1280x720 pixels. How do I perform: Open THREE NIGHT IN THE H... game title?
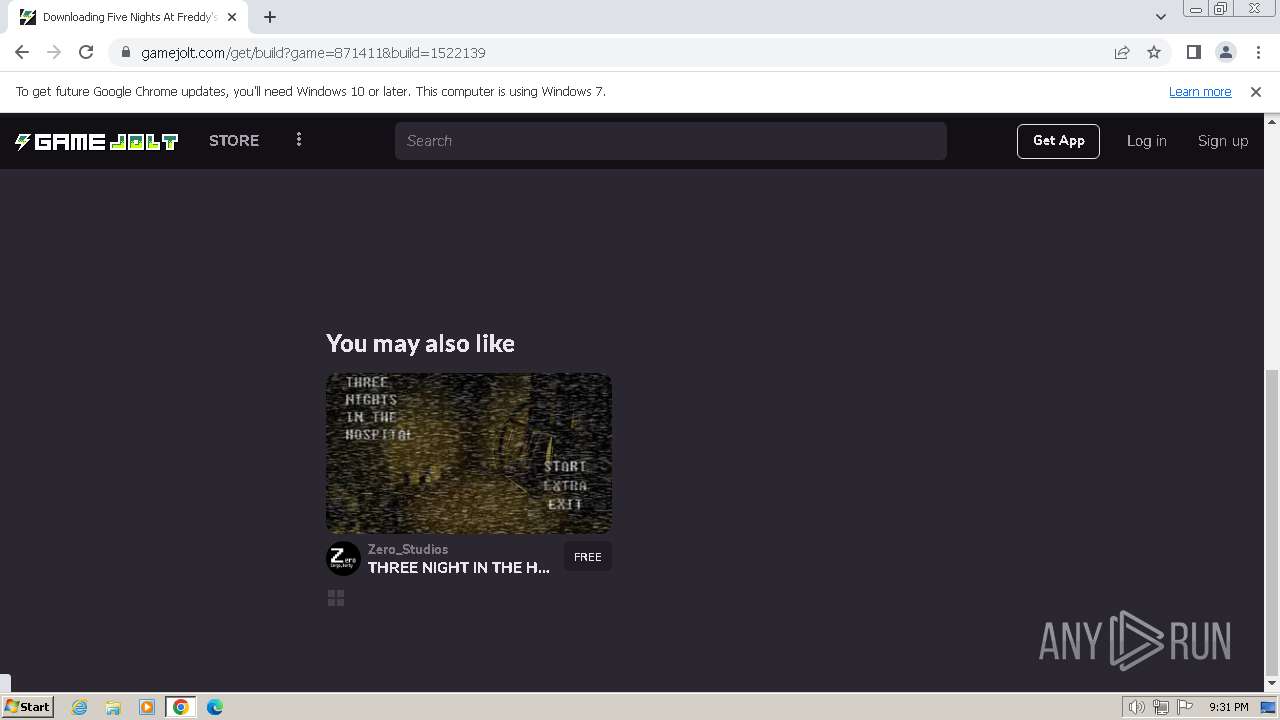pos(459,567)
